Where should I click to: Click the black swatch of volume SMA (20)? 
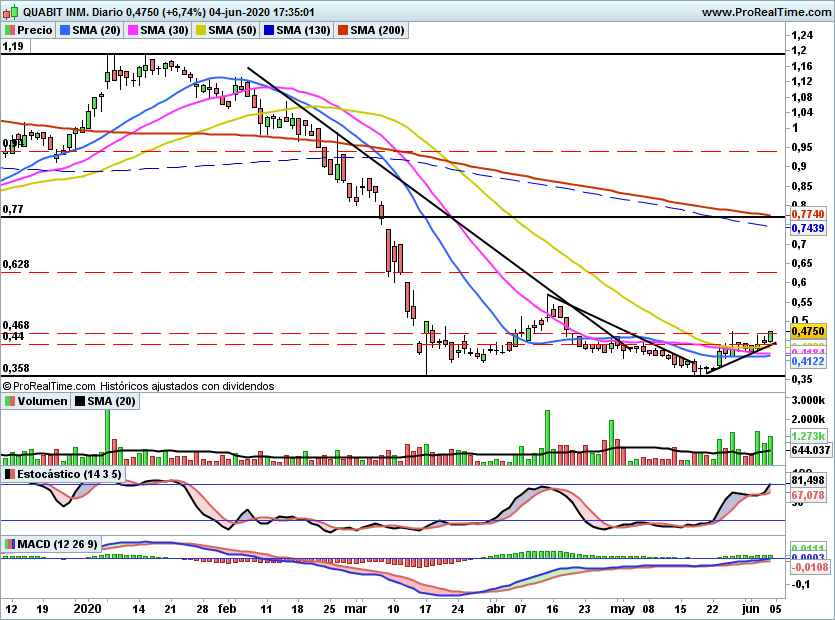tap(80, 401)
